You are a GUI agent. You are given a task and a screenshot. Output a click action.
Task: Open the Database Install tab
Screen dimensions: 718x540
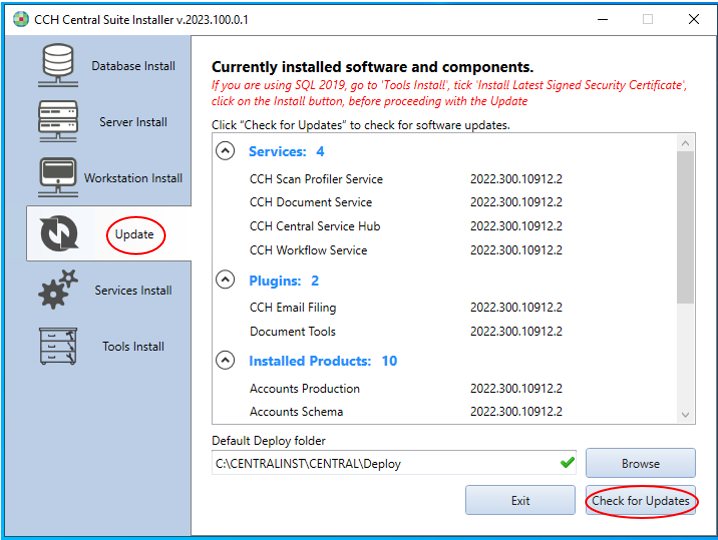point(109,65)
